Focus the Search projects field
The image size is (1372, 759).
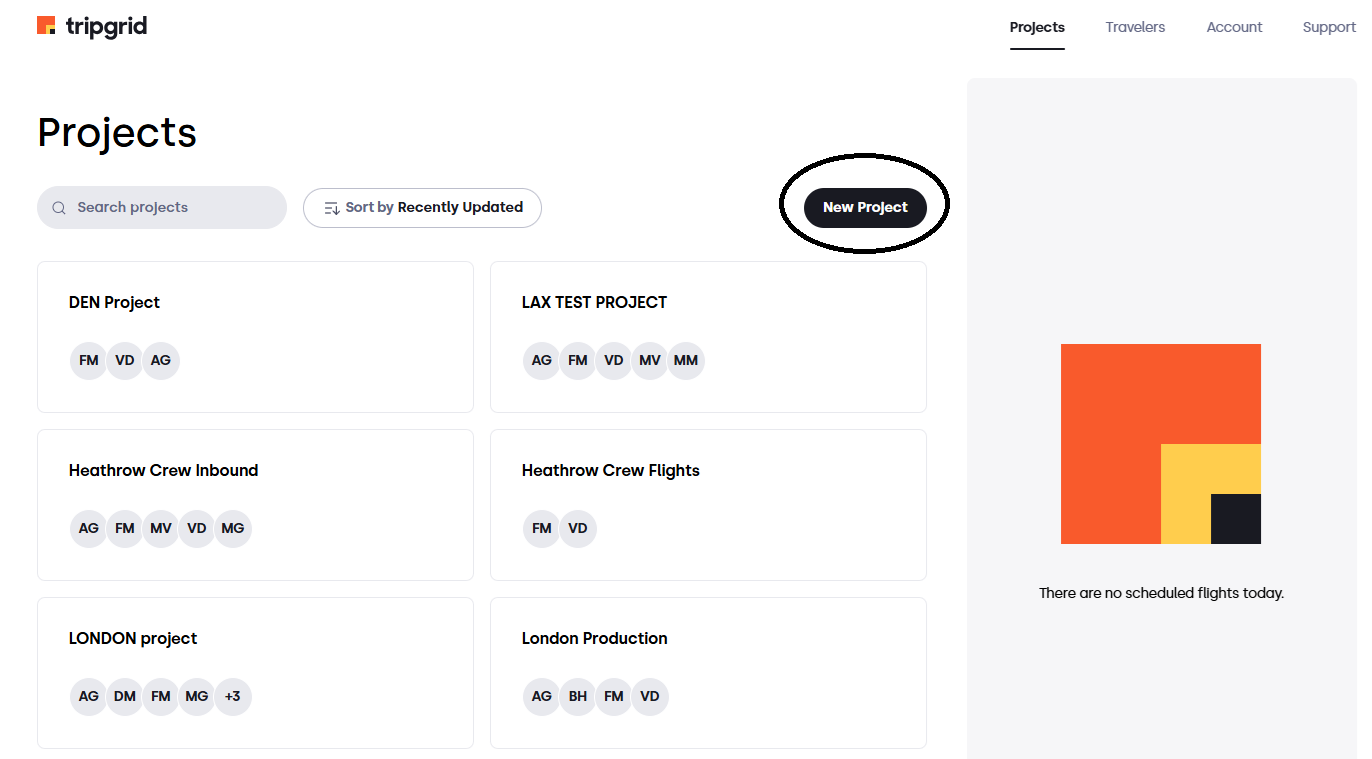point(162,208)
